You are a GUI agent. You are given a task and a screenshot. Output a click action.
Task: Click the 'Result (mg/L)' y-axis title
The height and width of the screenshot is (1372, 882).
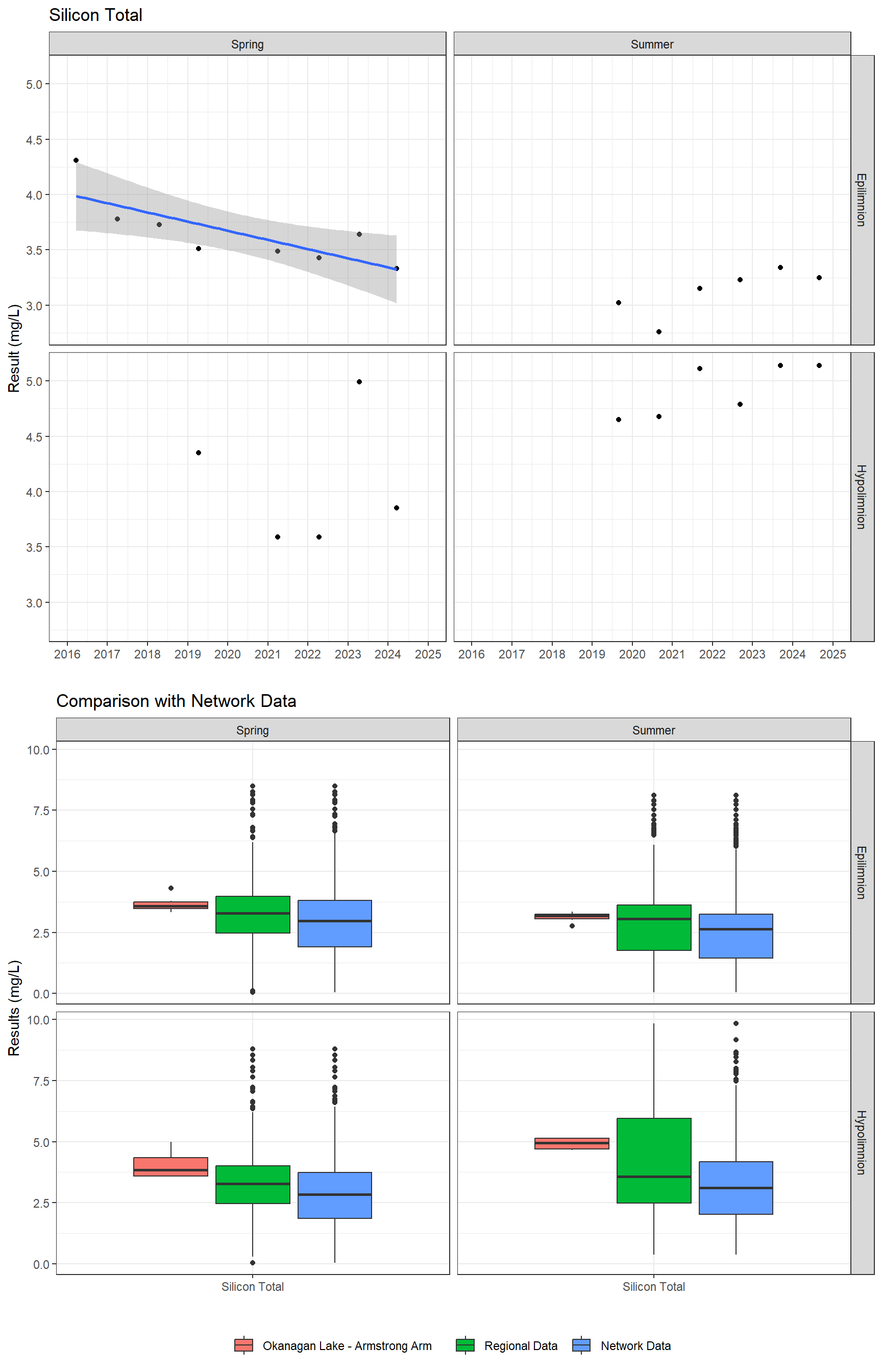14,348
